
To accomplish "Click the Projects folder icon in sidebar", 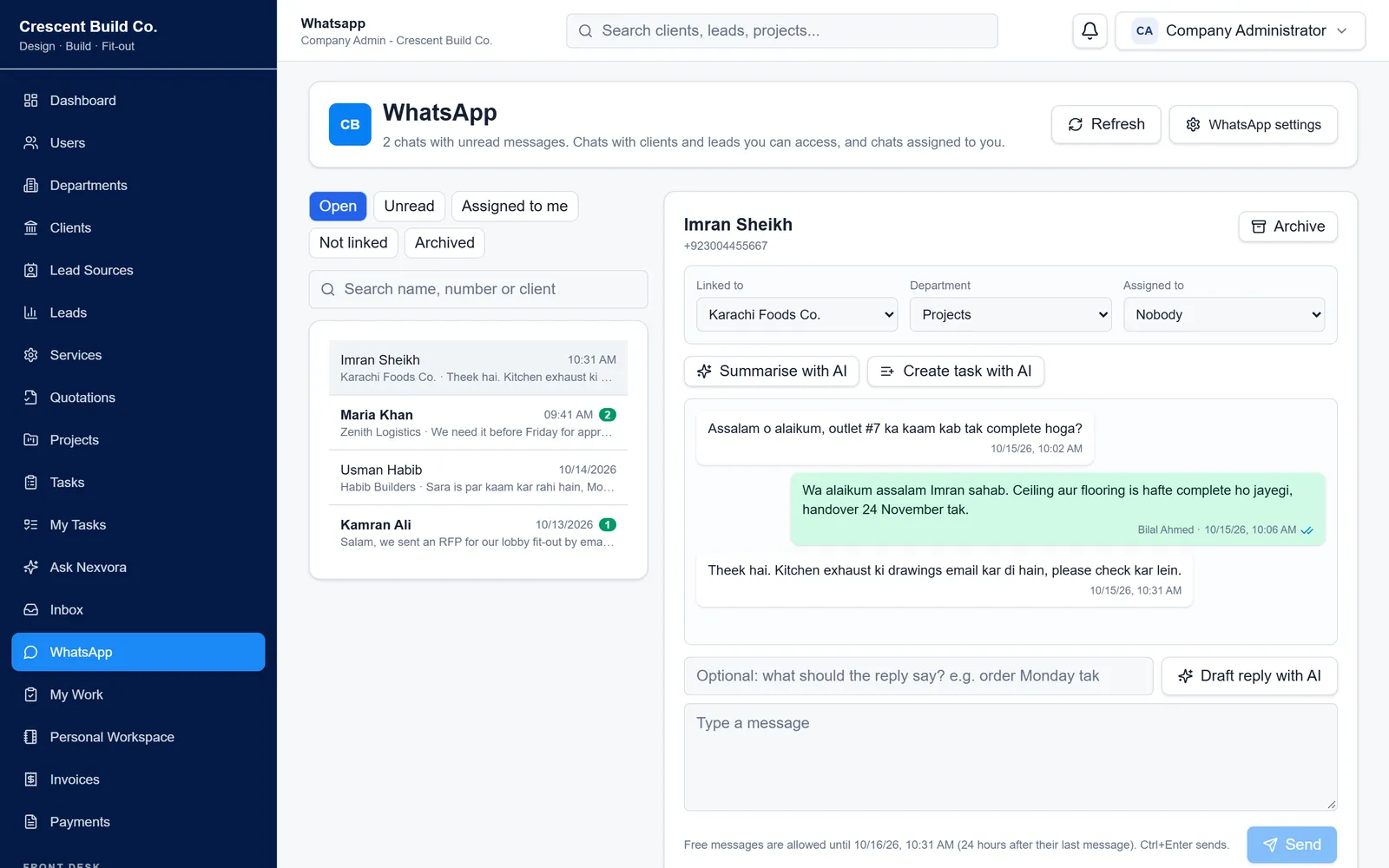I will coord(31,440).
